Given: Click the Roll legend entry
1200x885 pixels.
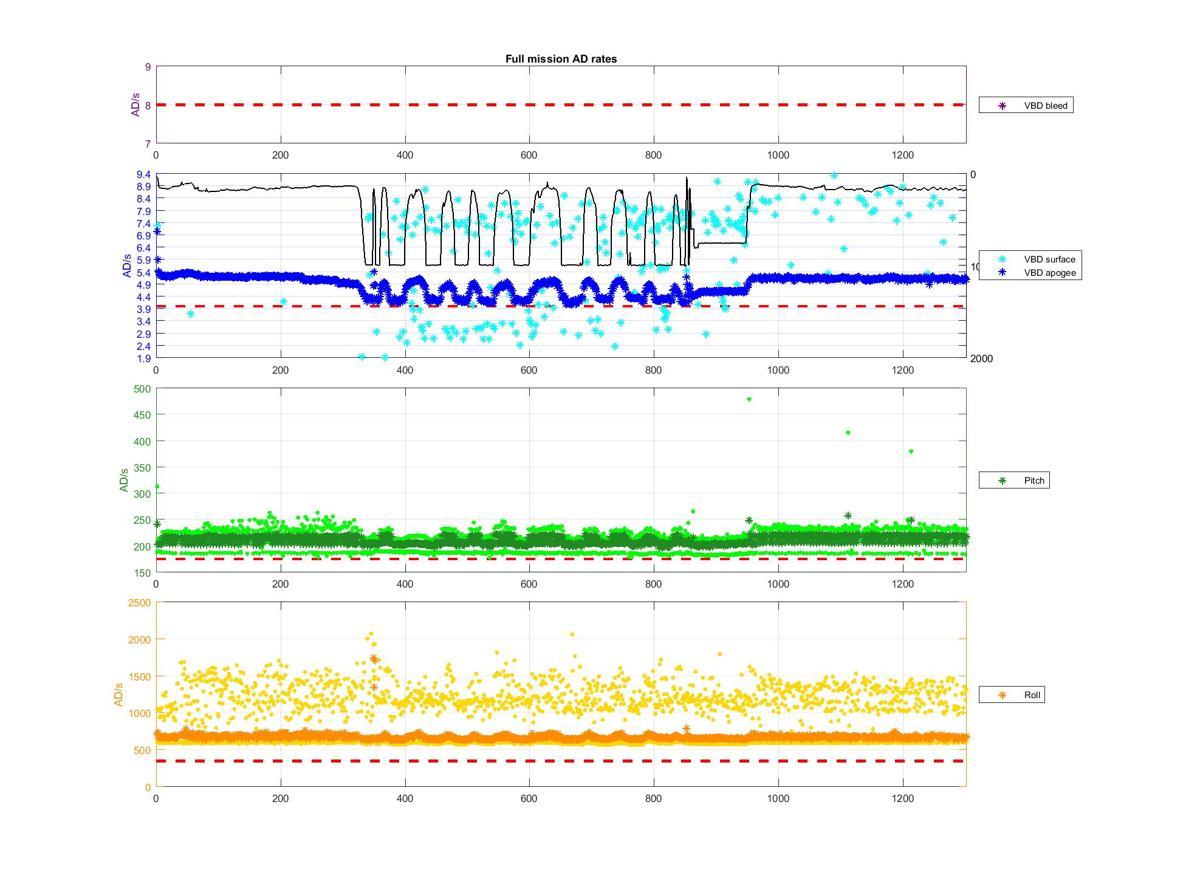Looking at the screenshot, I should pos(1012,694).
